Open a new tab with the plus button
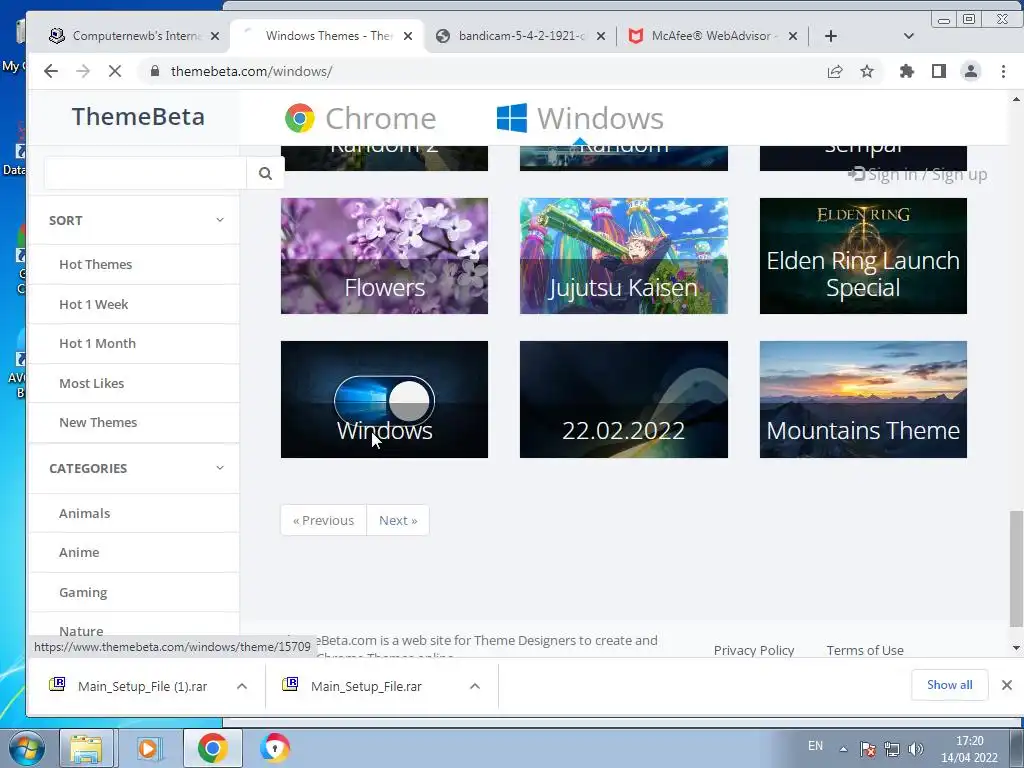This screenshot has height=768, width=1024. pos(831,36)
